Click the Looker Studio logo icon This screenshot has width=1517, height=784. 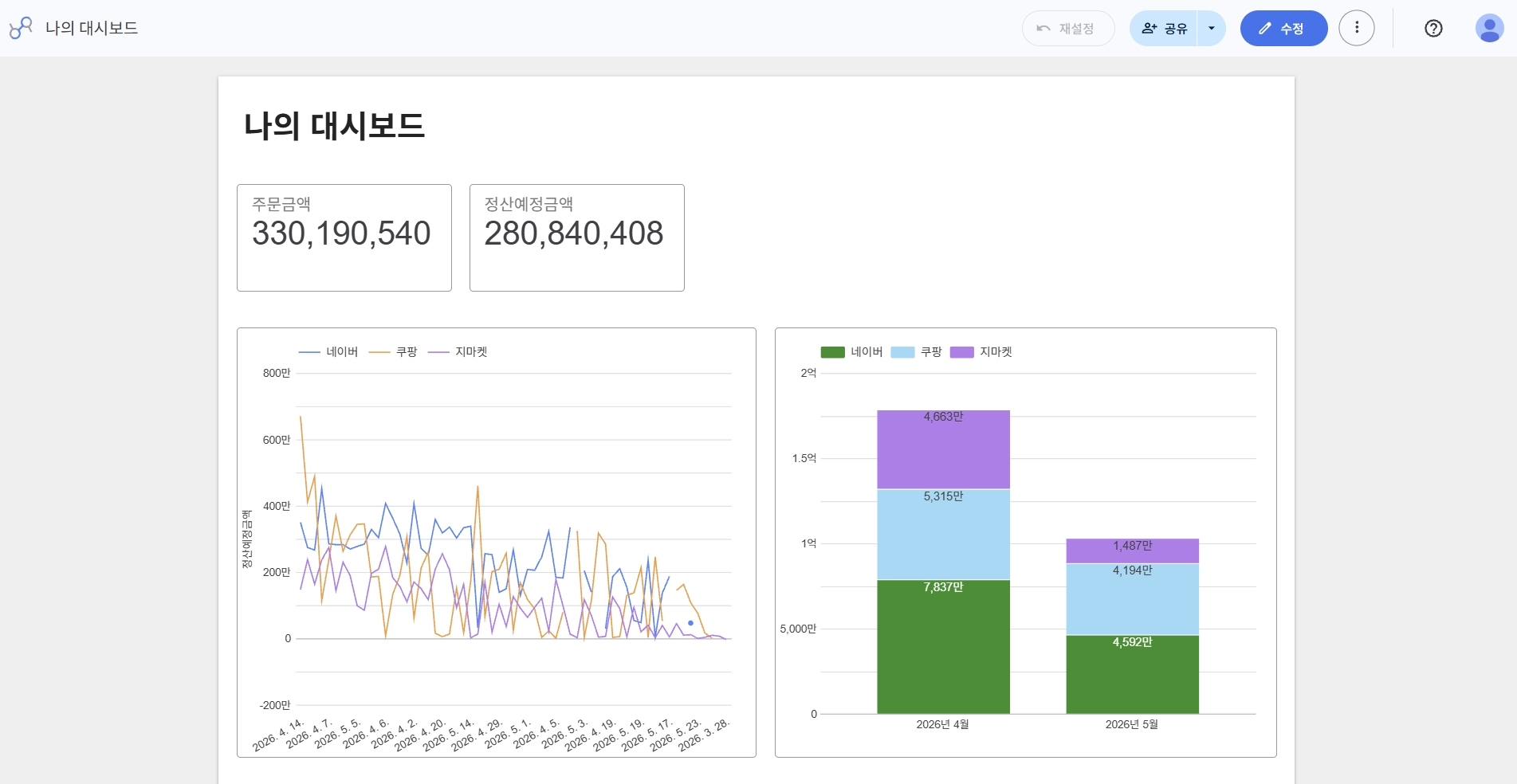(21, 28)
